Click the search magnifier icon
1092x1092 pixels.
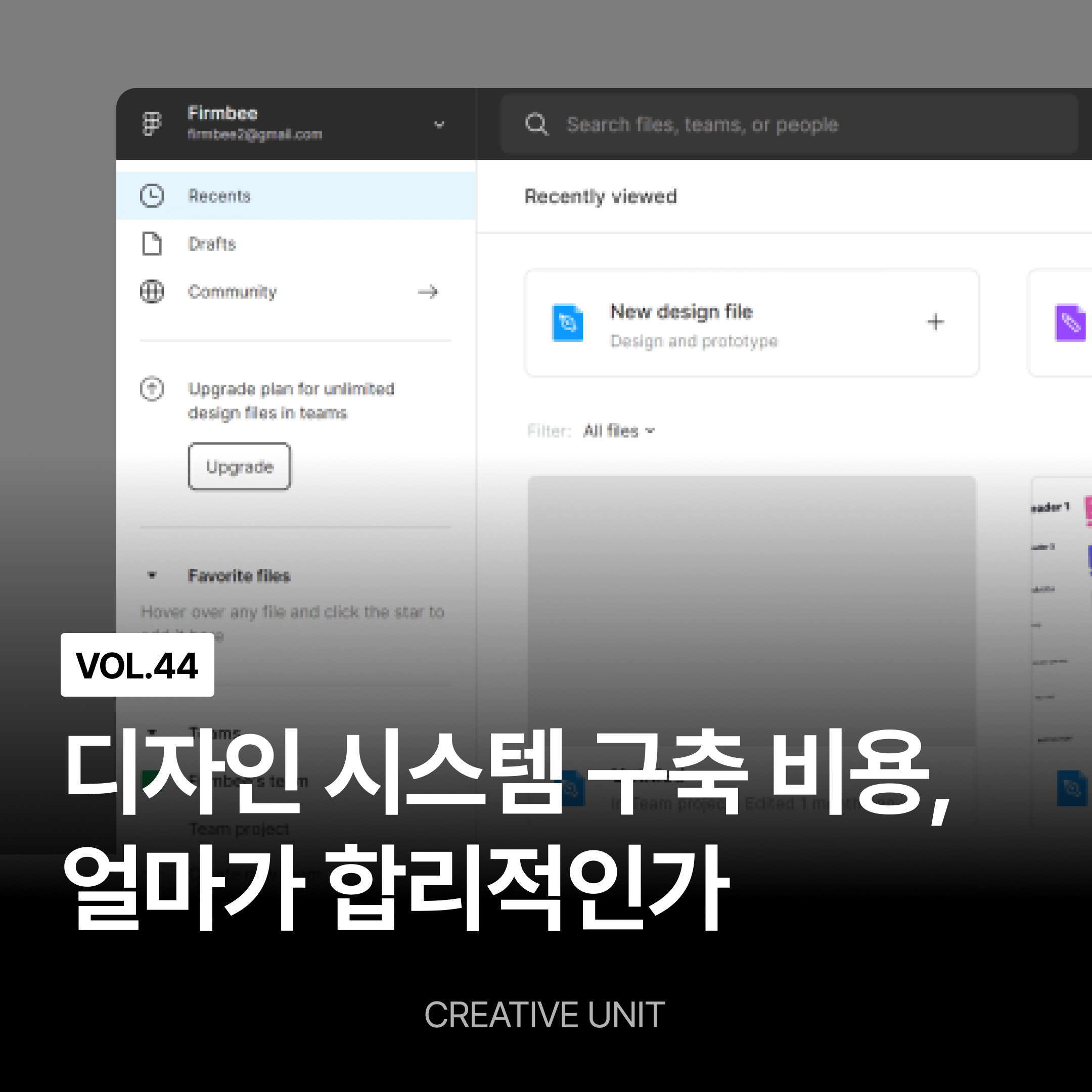coord(536,124)
